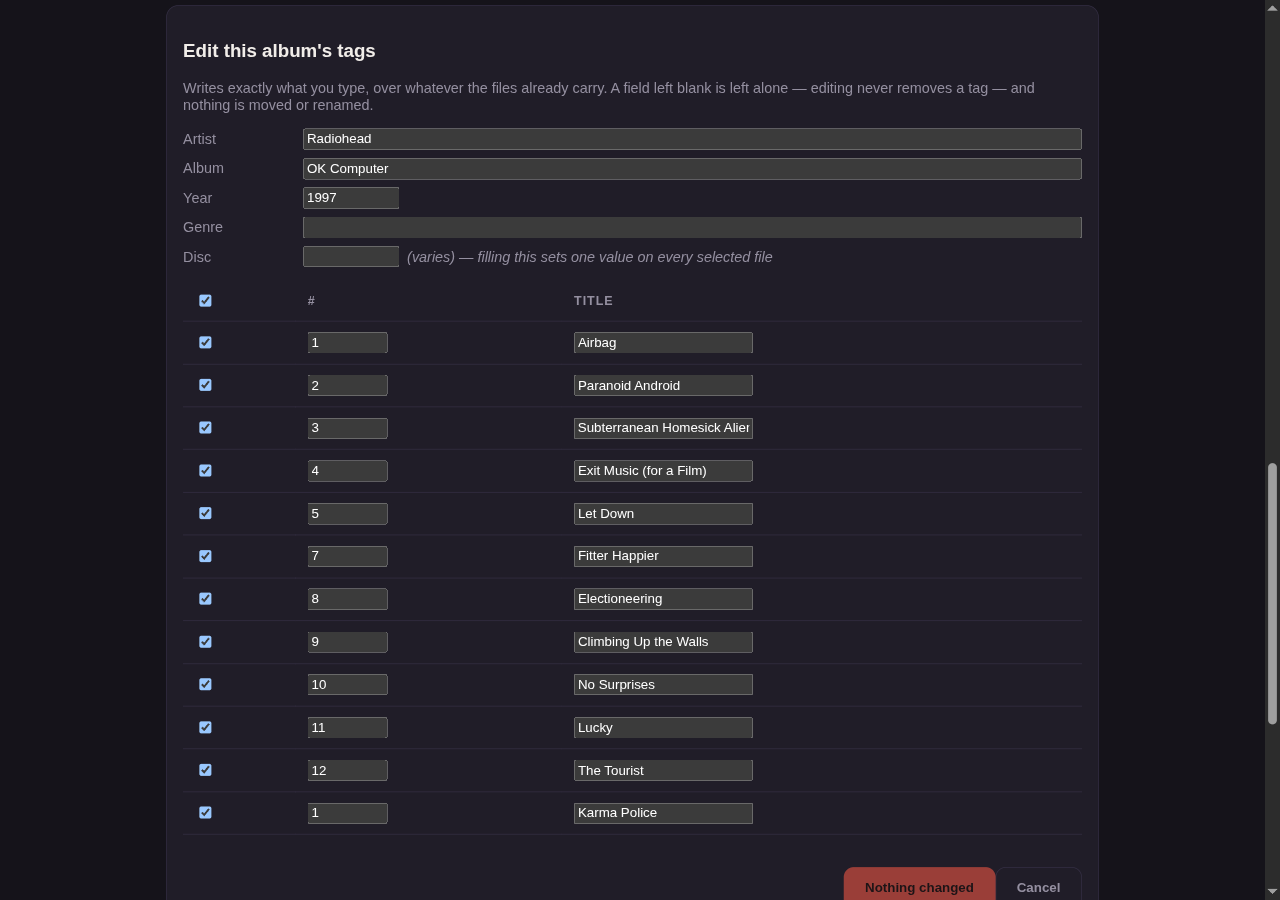Uncheck the Exit Music (for a Film) checkbox

click(205, 470)
